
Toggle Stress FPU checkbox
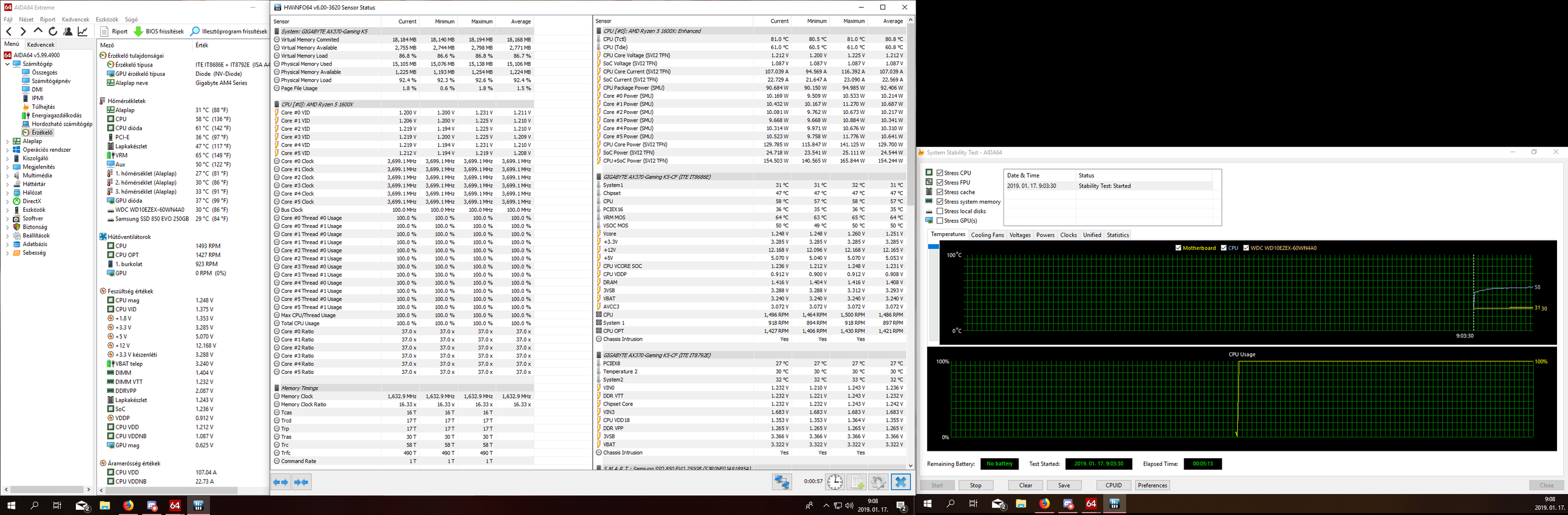pos(940,182)
